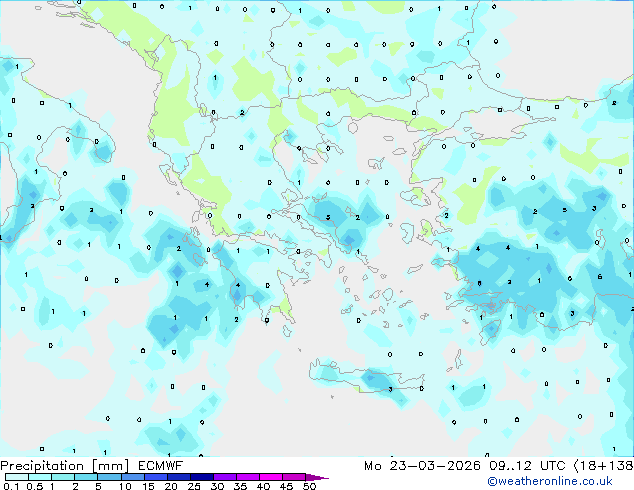Click the '15' legend scale value
Image resolution: width=634 pixels, height=490 pixels.
click(148, 486)
